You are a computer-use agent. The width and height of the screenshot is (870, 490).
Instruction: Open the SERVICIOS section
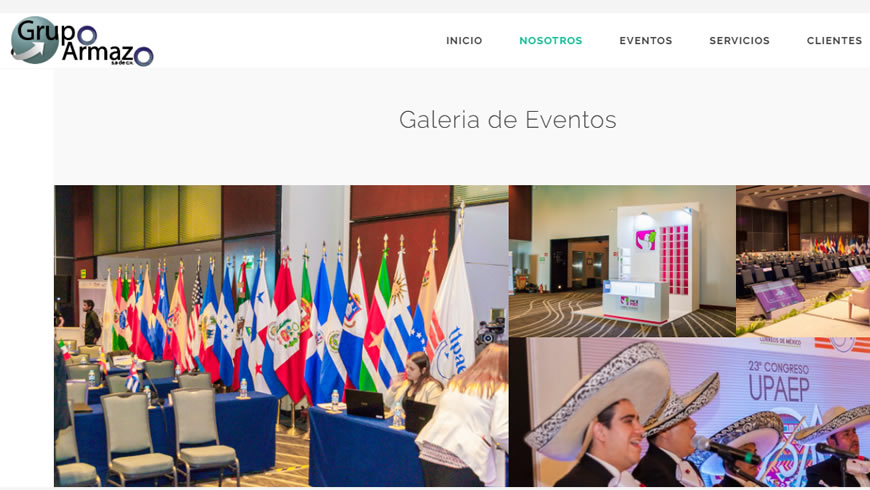[x=739, y=41]
